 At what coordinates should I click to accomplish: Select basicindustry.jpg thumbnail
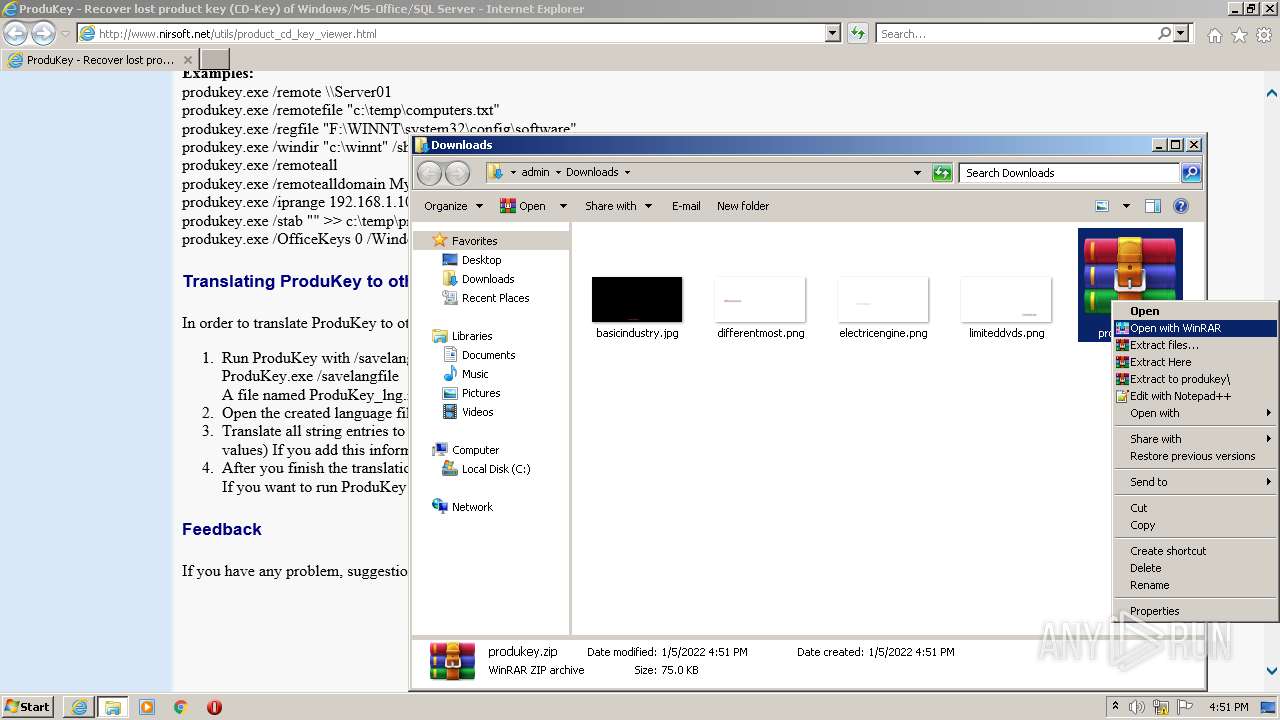click(x=637, y=300)
